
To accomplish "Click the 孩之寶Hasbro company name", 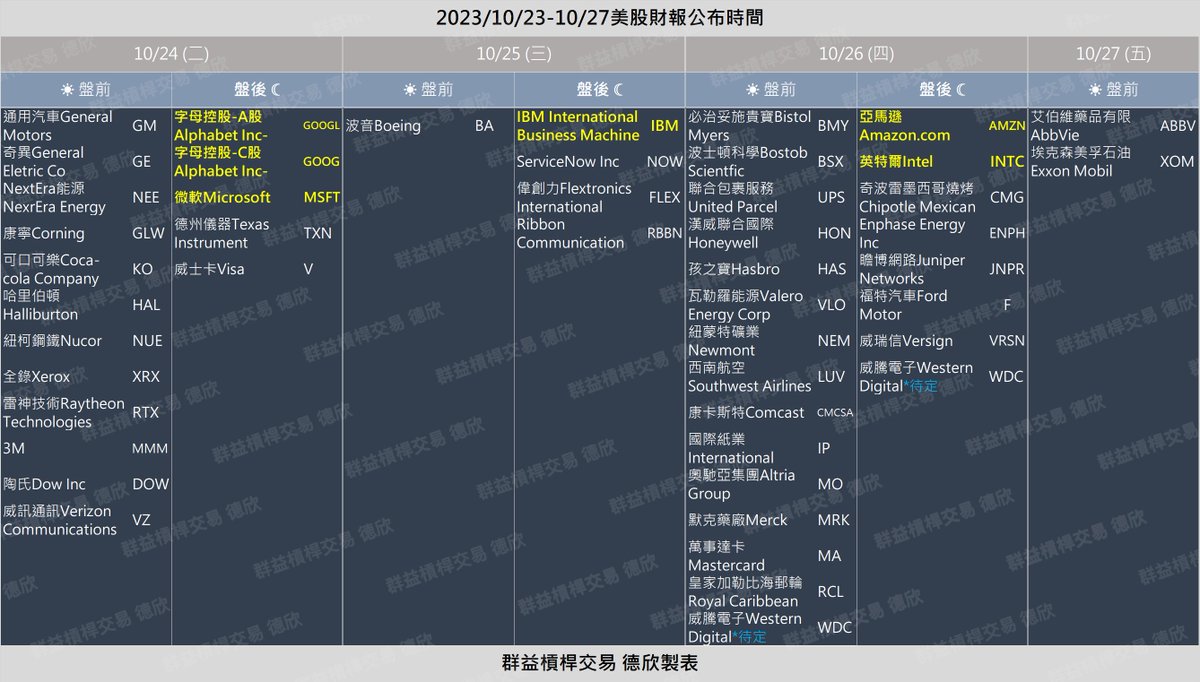I will (x=734, y=269).
